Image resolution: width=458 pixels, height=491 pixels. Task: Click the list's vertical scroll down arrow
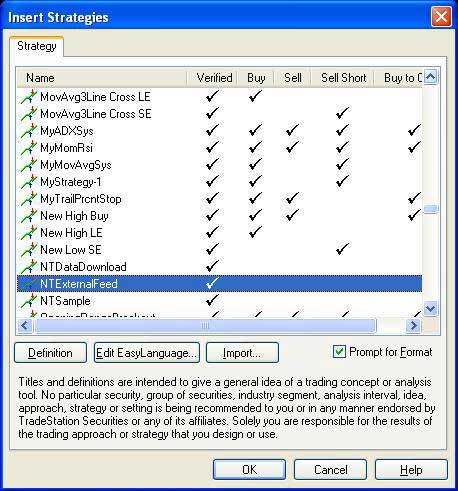coord(430,308)
